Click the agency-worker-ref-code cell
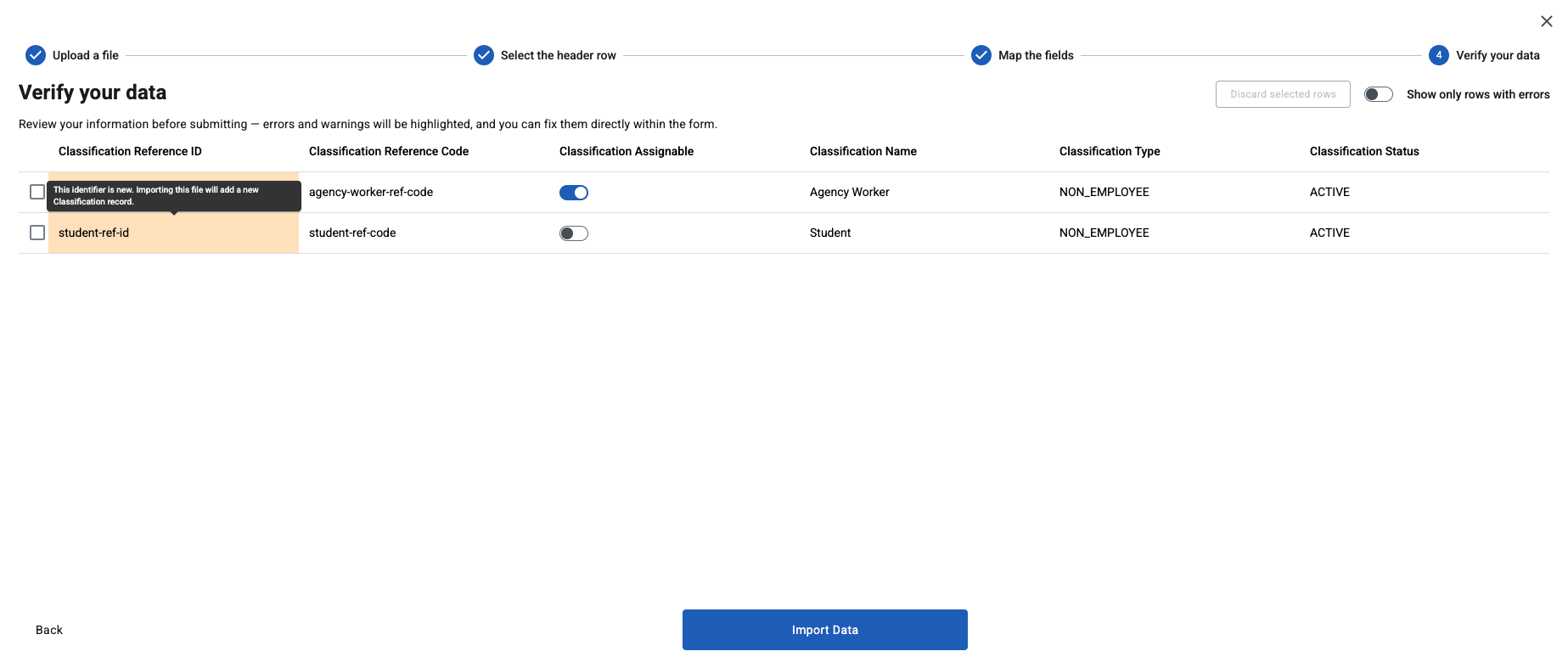 (x=424, y=192)
